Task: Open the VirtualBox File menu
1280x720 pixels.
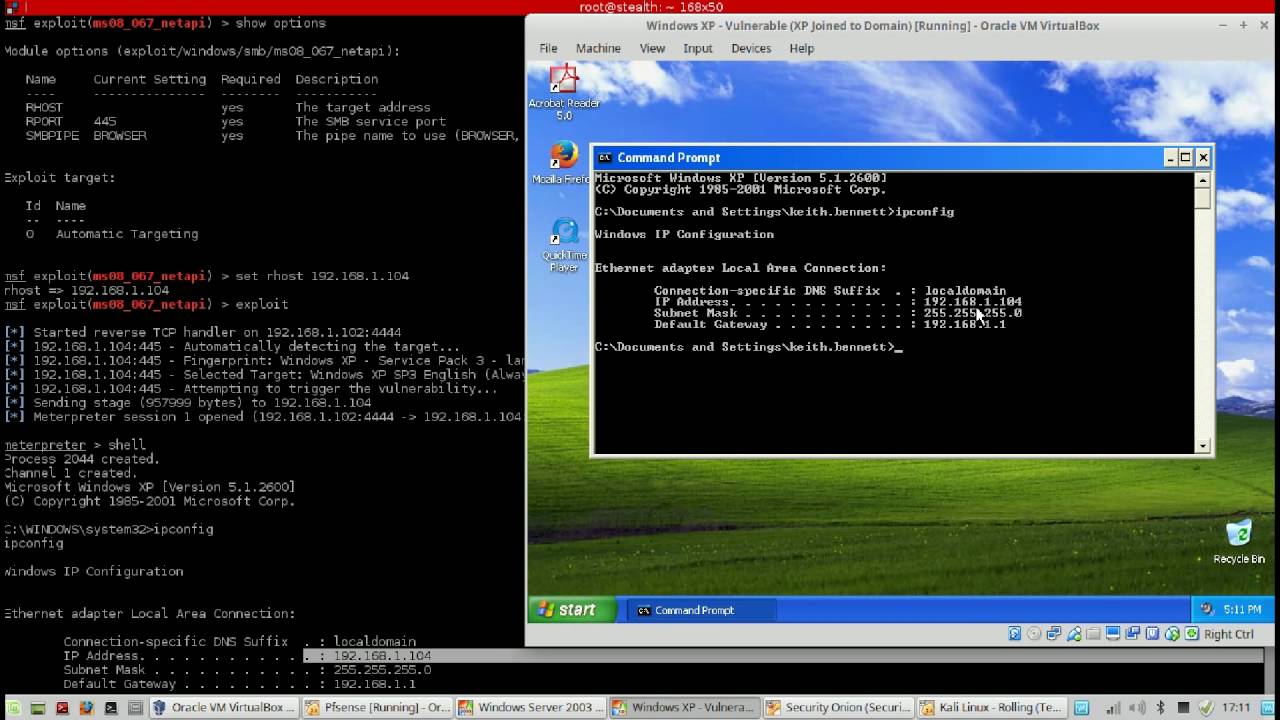Action: click(x=548, y=48)
